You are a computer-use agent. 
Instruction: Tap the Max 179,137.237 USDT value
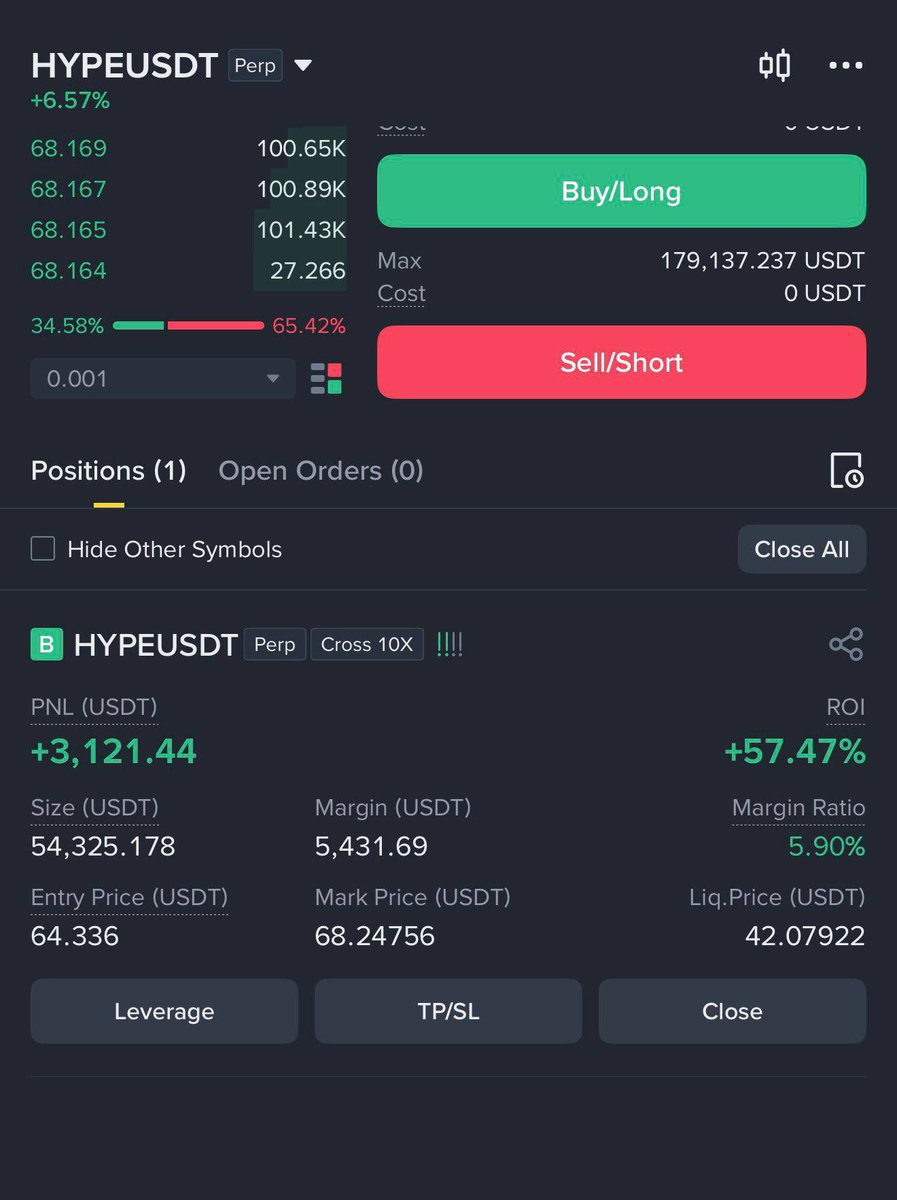click(762, 261)
